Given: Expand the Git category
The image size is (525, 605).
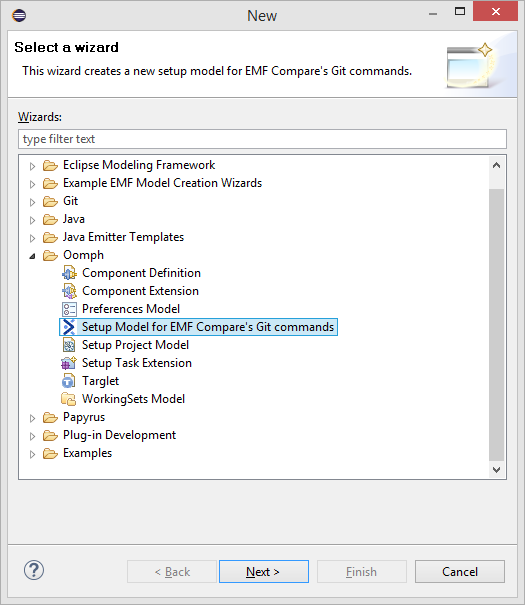Looking at the screenshot, I should tap(32, 202).
